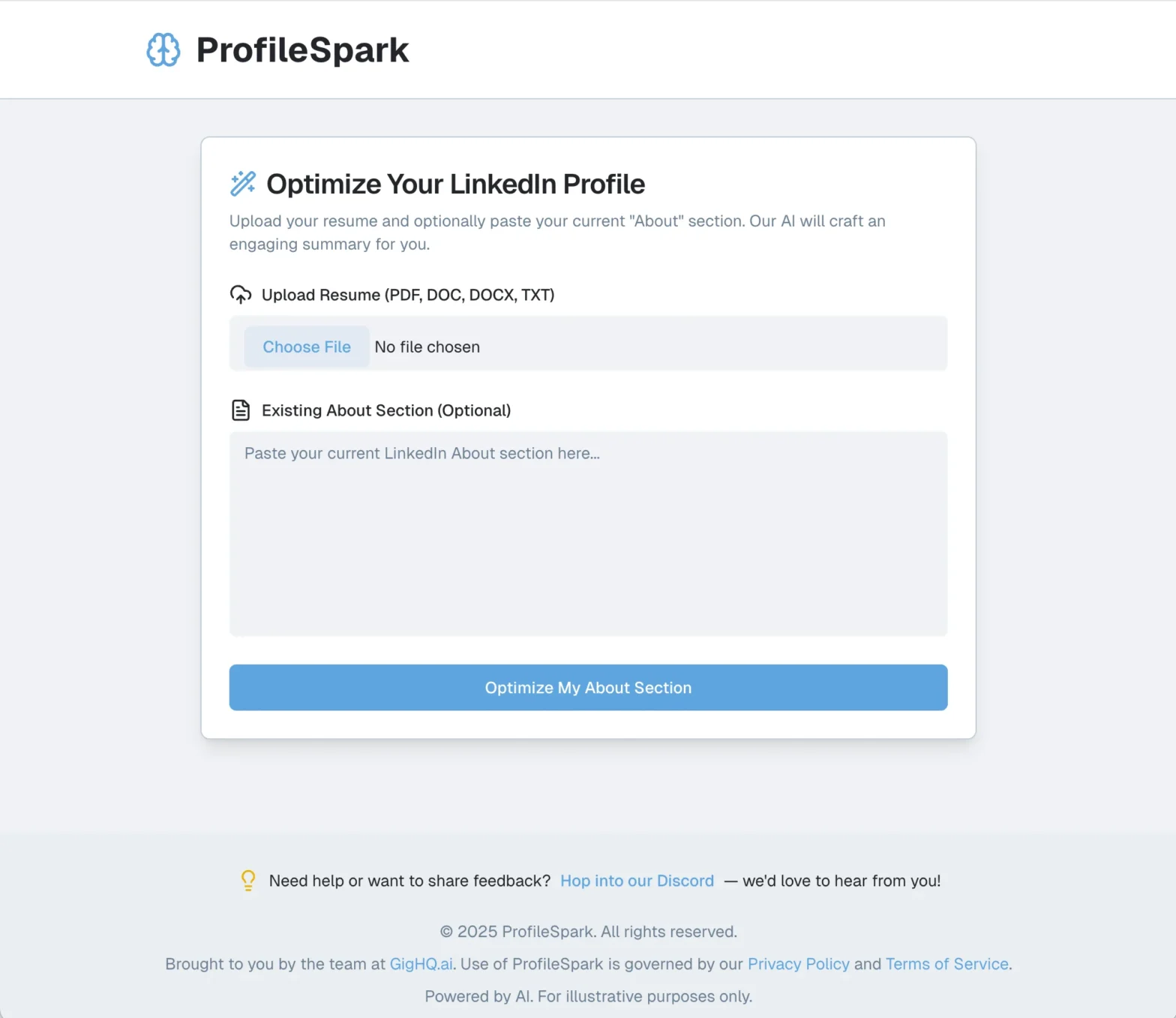The height and width of the screenshot is (1018, 1176).
Task: Open the Privacy Policy link
Action: [x=798, y=964]
